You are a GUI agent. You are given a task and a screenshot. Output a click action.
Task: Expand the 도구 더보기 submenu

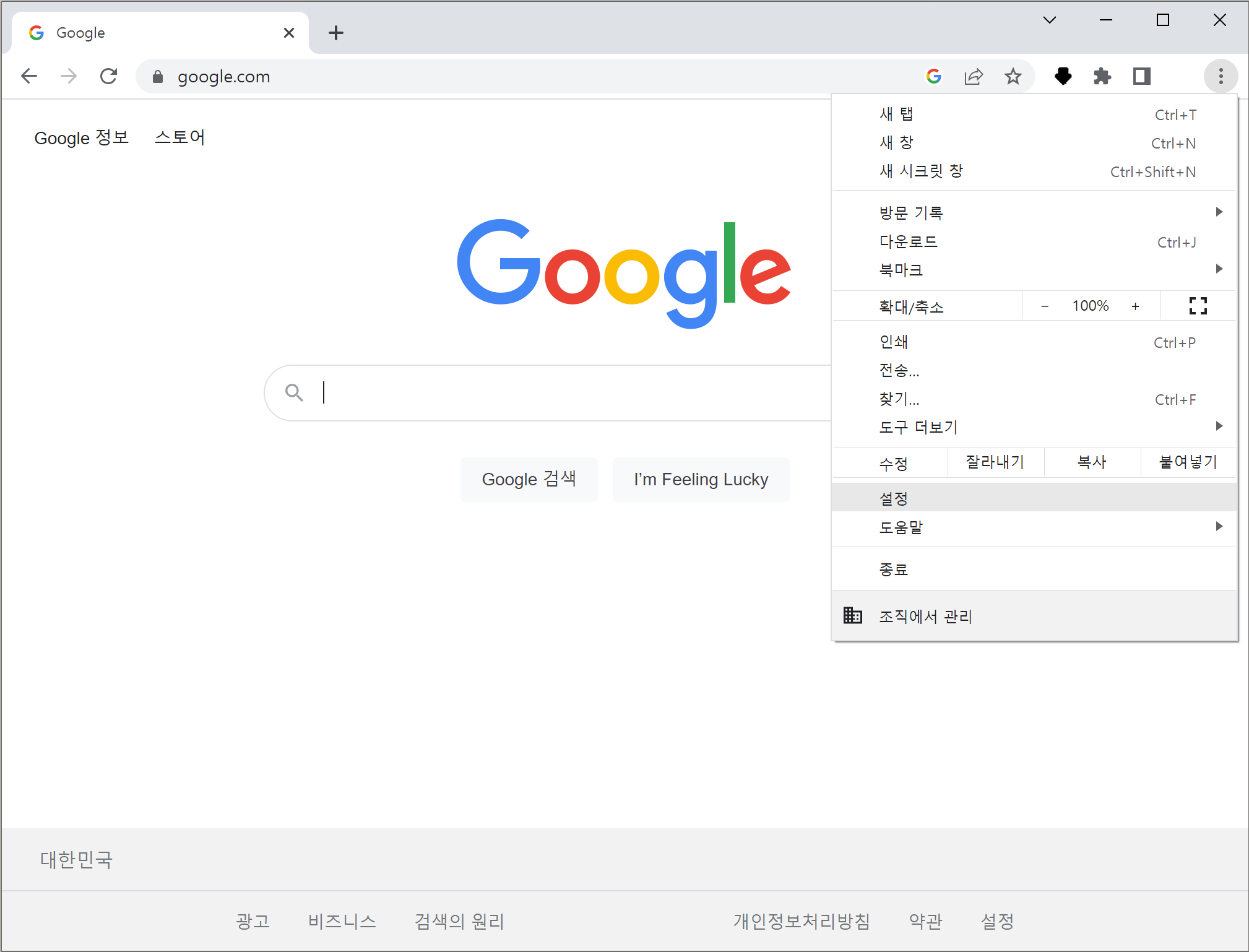point(1034,426)
